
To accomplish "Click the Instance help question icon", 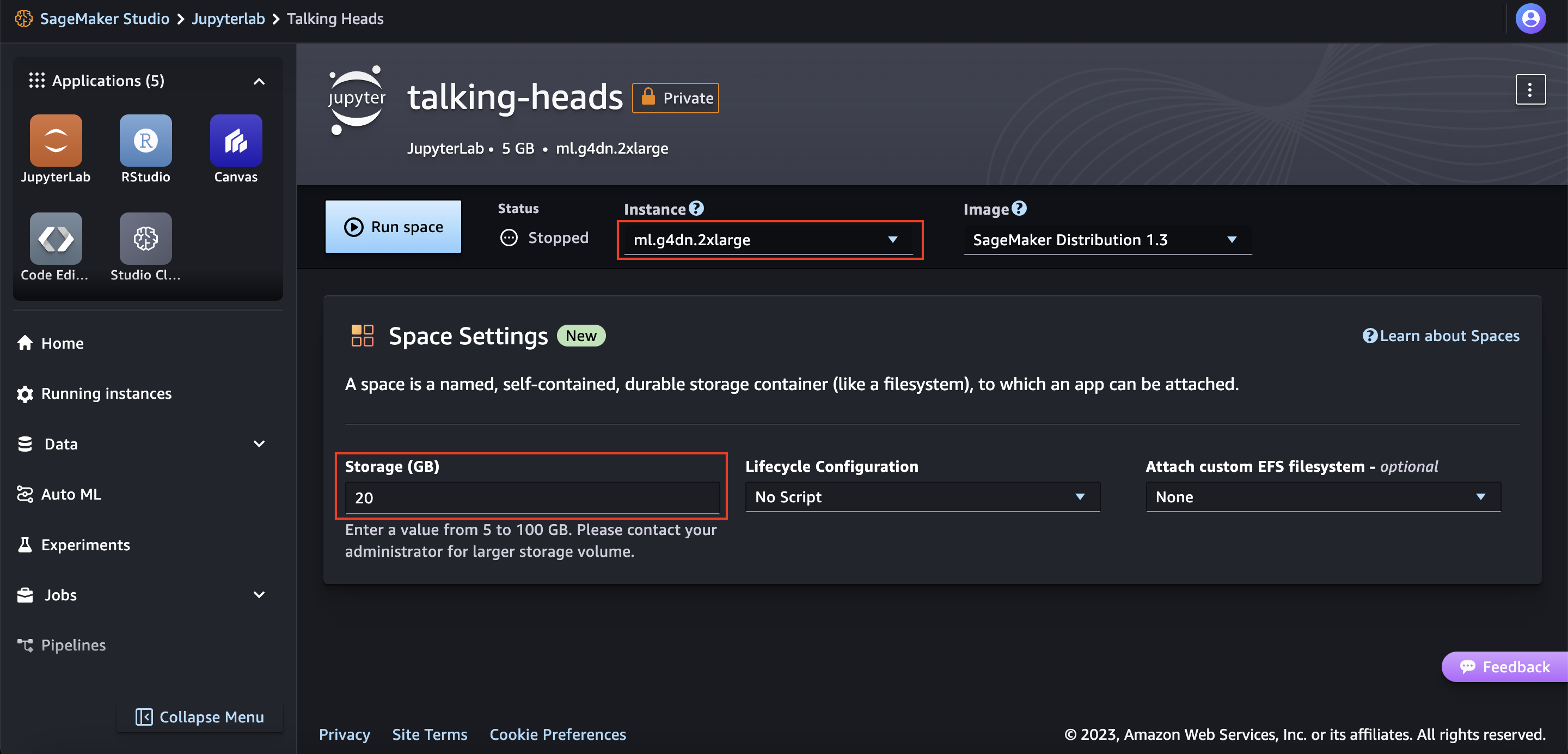I will (x=696, y=208).
